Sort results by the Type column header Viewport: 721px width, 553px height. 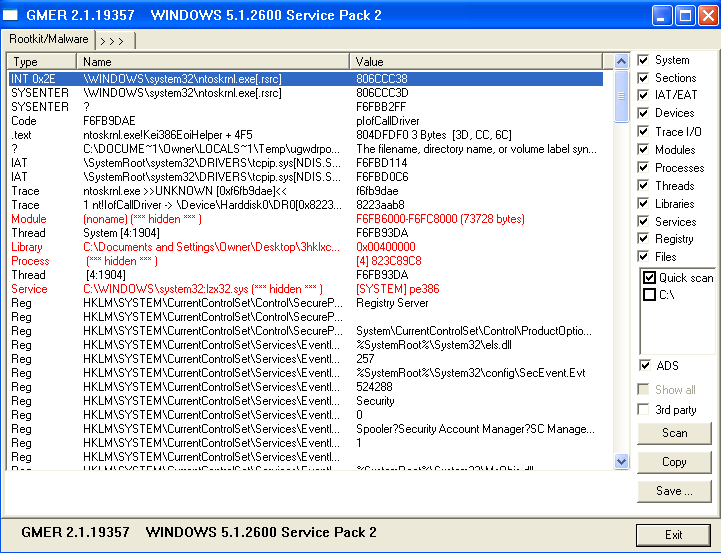point(41,62)
